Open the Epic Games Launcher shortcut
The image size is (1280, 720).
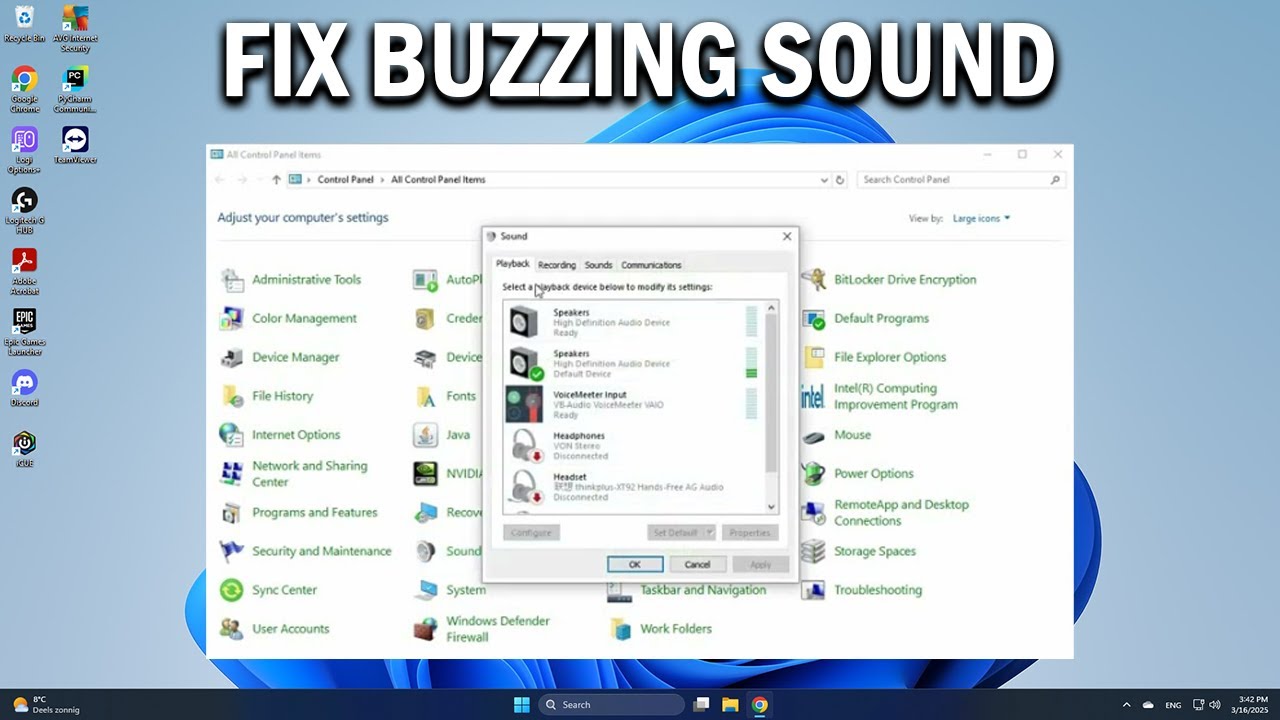coord(24,332)
